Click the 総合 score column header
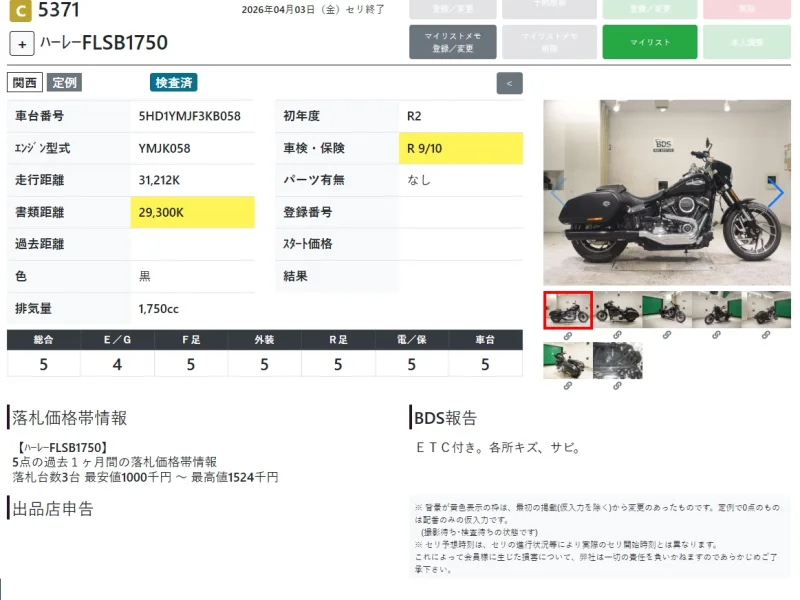 (x=43, y=340)
